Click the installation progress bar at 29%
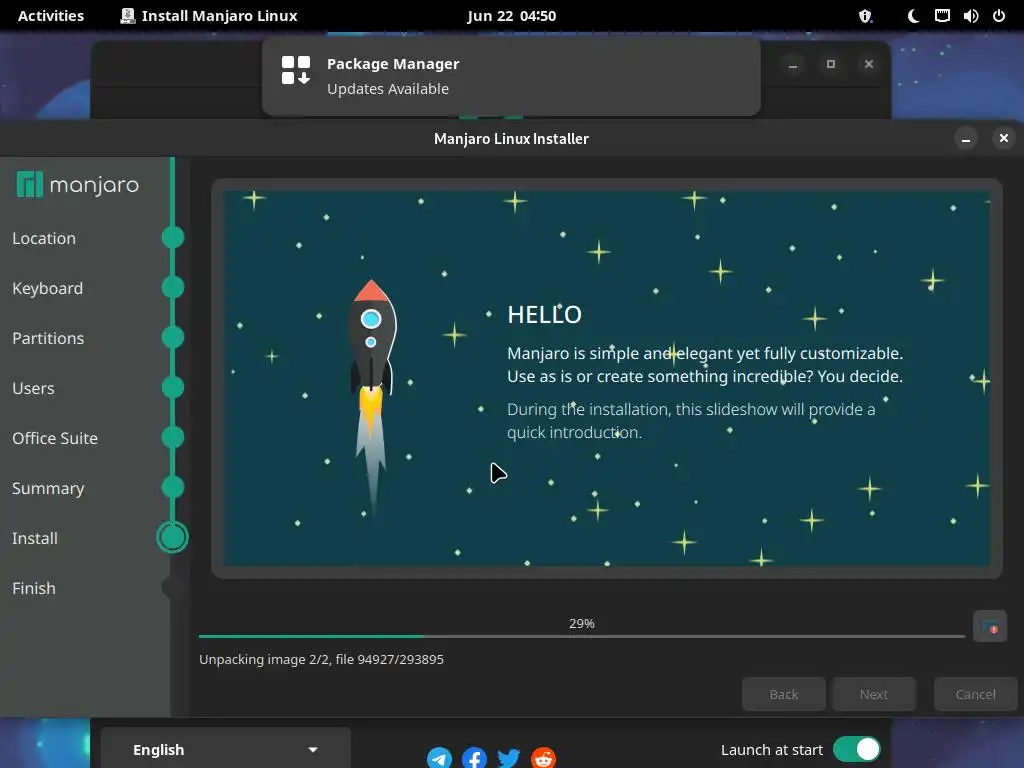The width and height of the screenshot is (1024, 768). tap(581, 635)
